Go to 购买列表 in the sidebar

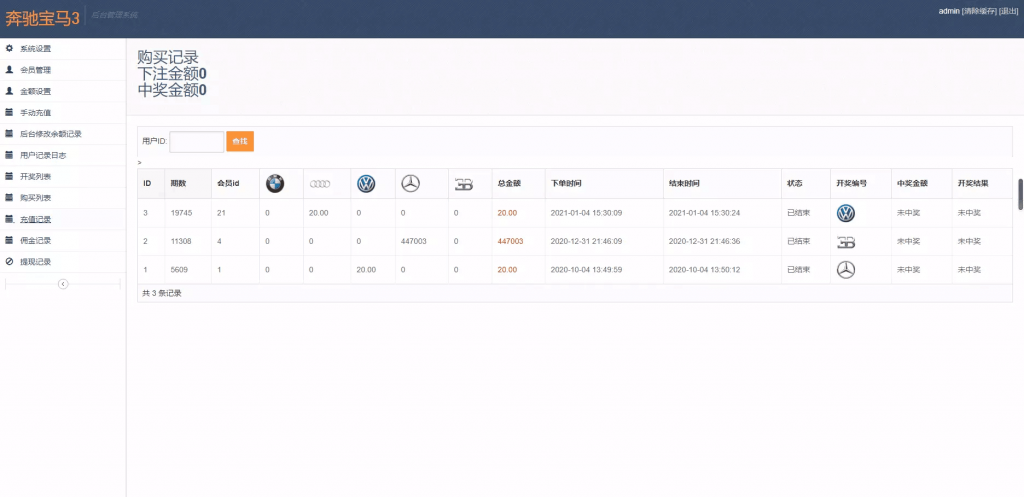coord(35,198)
